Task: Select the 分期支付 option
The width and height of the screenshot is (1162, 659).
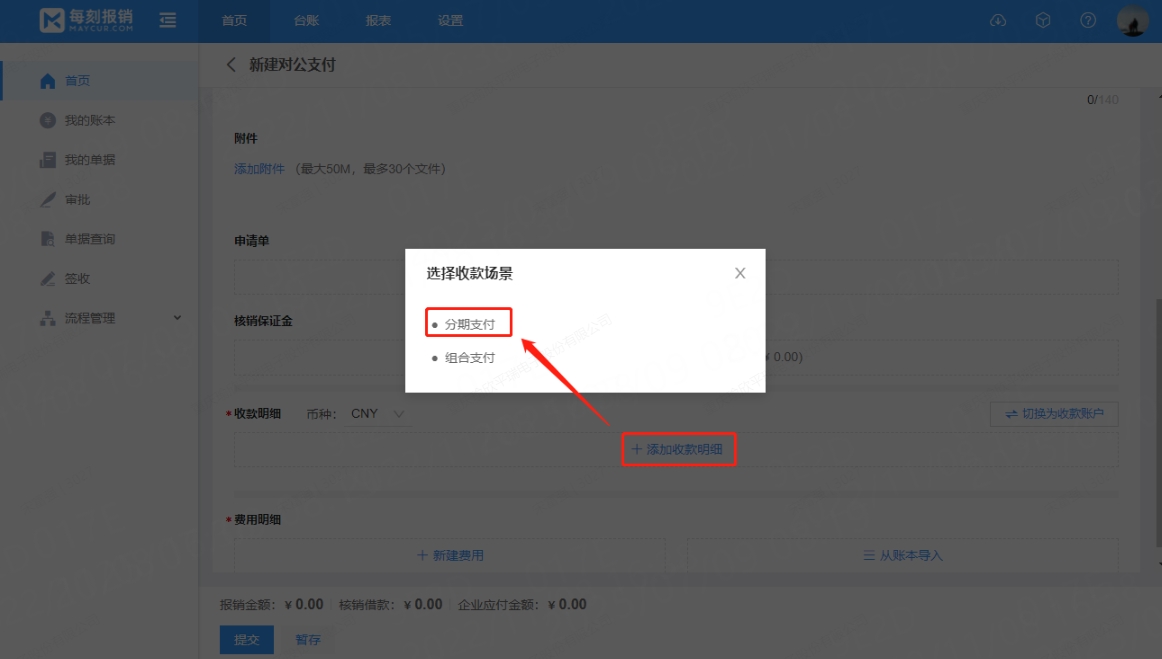Action: [x=468, y=324]
